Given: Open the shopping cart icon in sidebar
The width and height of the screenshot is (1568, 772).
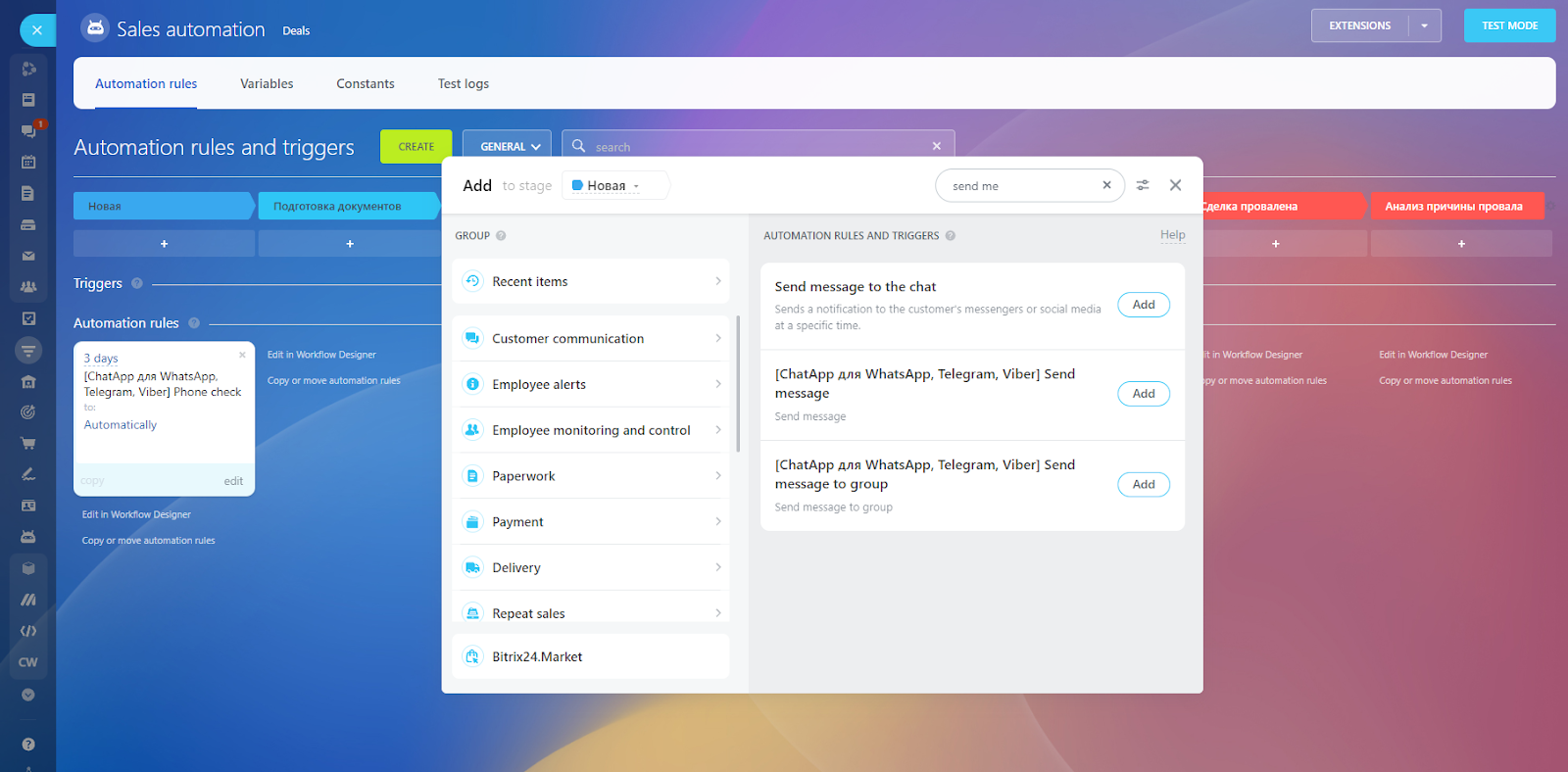Looking at the screenshot, I should tap(28, 443).
